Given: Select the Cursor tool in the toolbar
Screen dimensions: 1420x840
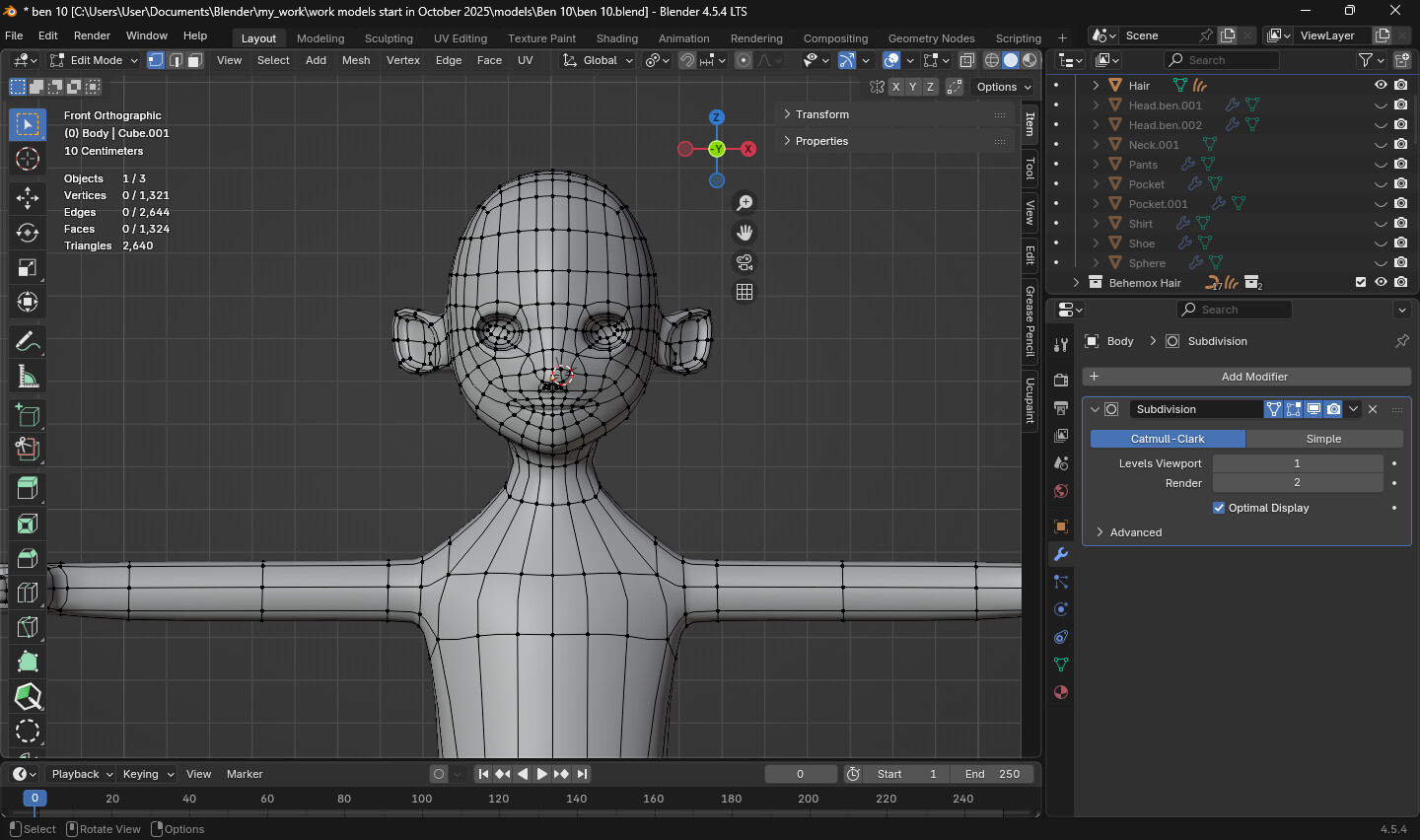Looking at the screenshot, I should (28, 159).
